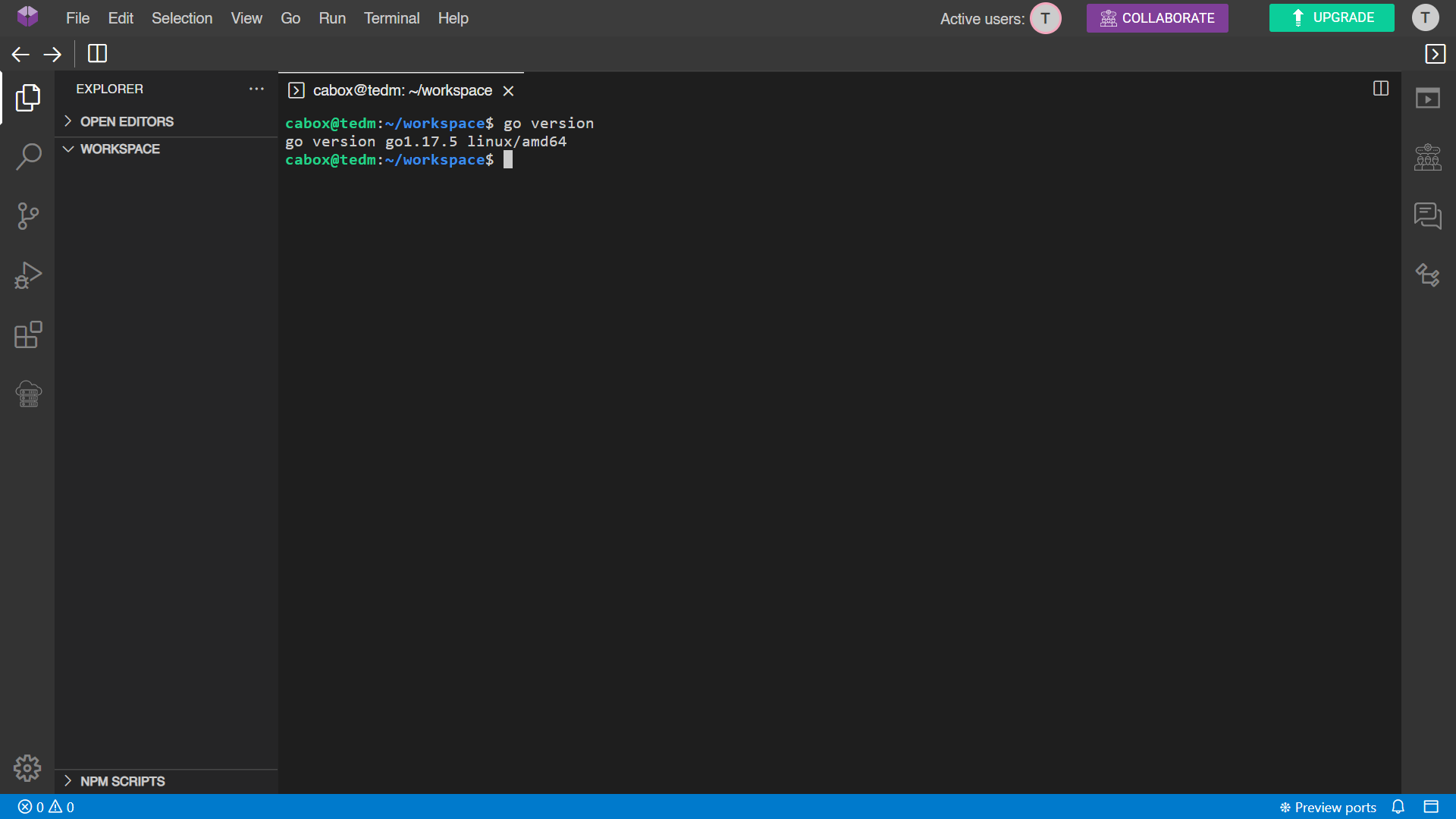Open the Selection menu
The width and height of the screenshot is (1456, 819).
tap(181, 18)
